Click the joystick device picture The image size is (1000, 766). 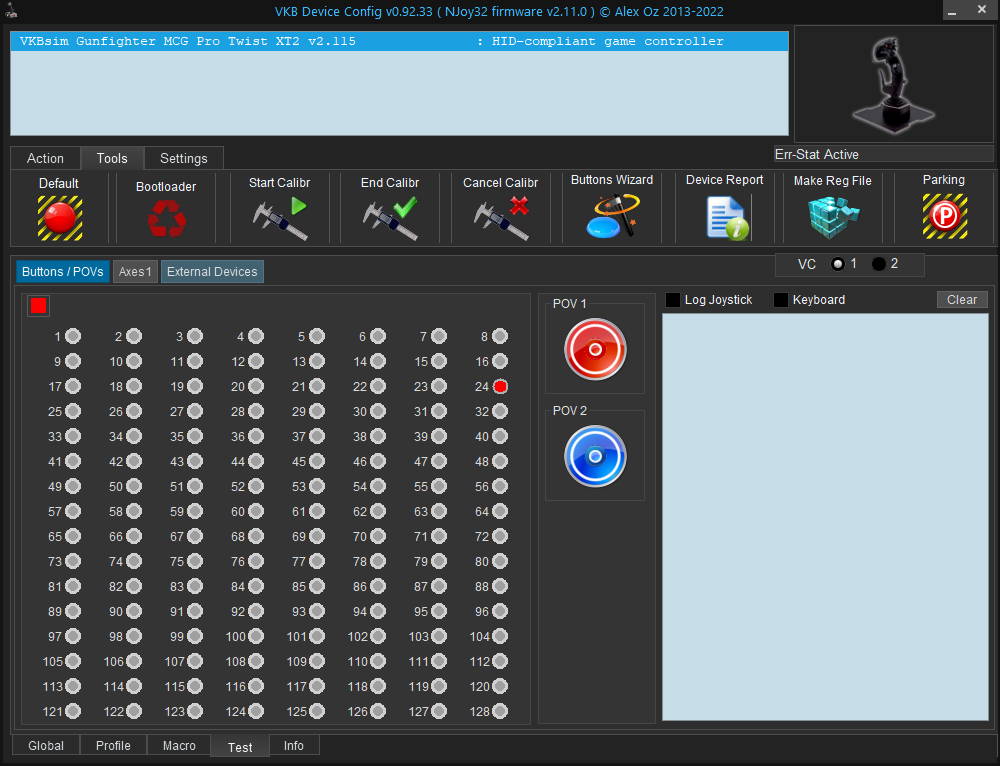[x=893, y=84]
